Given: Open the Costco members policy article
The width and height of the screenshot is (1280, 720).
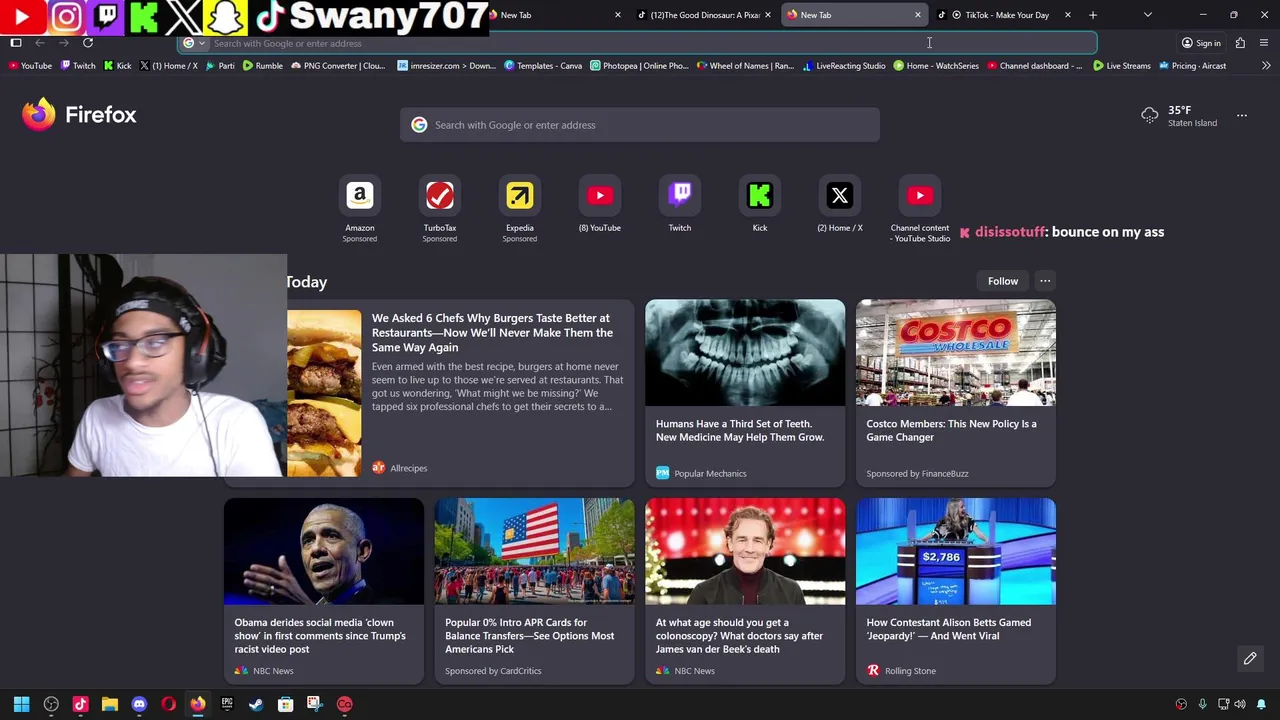Looking at the screenshot, I should click(955, 393).
